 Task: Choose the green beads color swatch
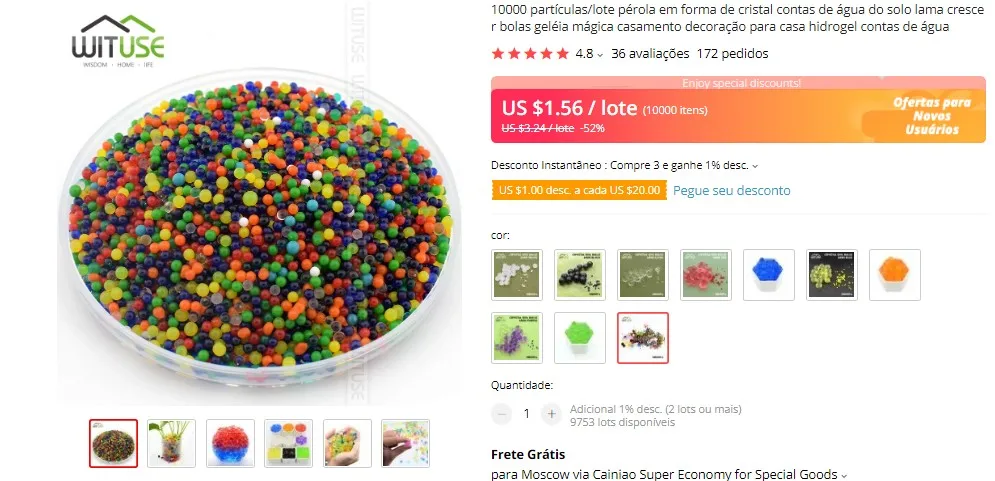click(x=579, y=338)
